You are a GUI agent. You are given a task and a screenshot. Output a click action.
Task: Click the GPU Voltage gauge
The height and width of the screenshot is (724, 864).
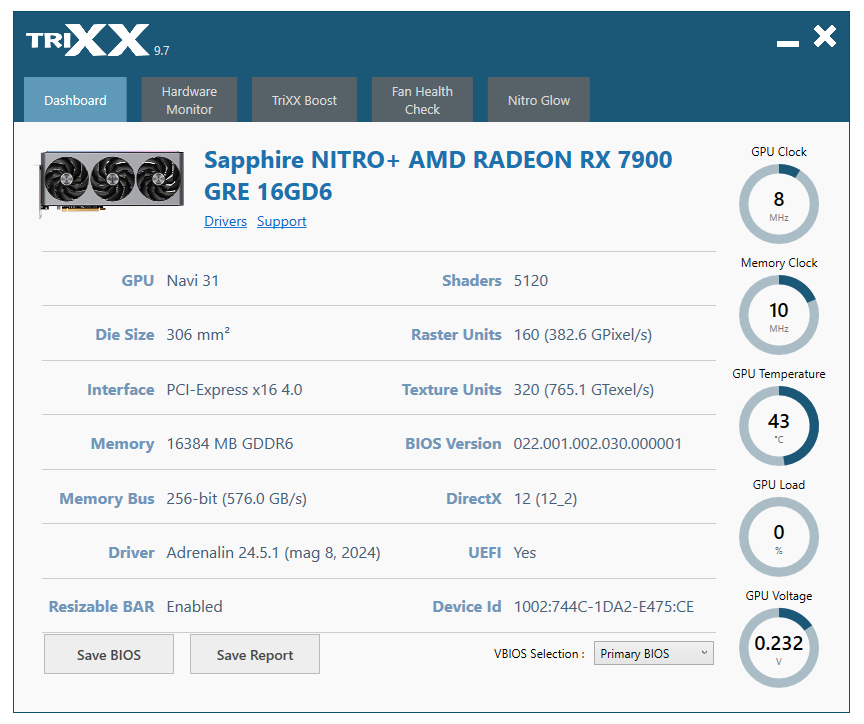pyautogui.click(x=779, y=648)
